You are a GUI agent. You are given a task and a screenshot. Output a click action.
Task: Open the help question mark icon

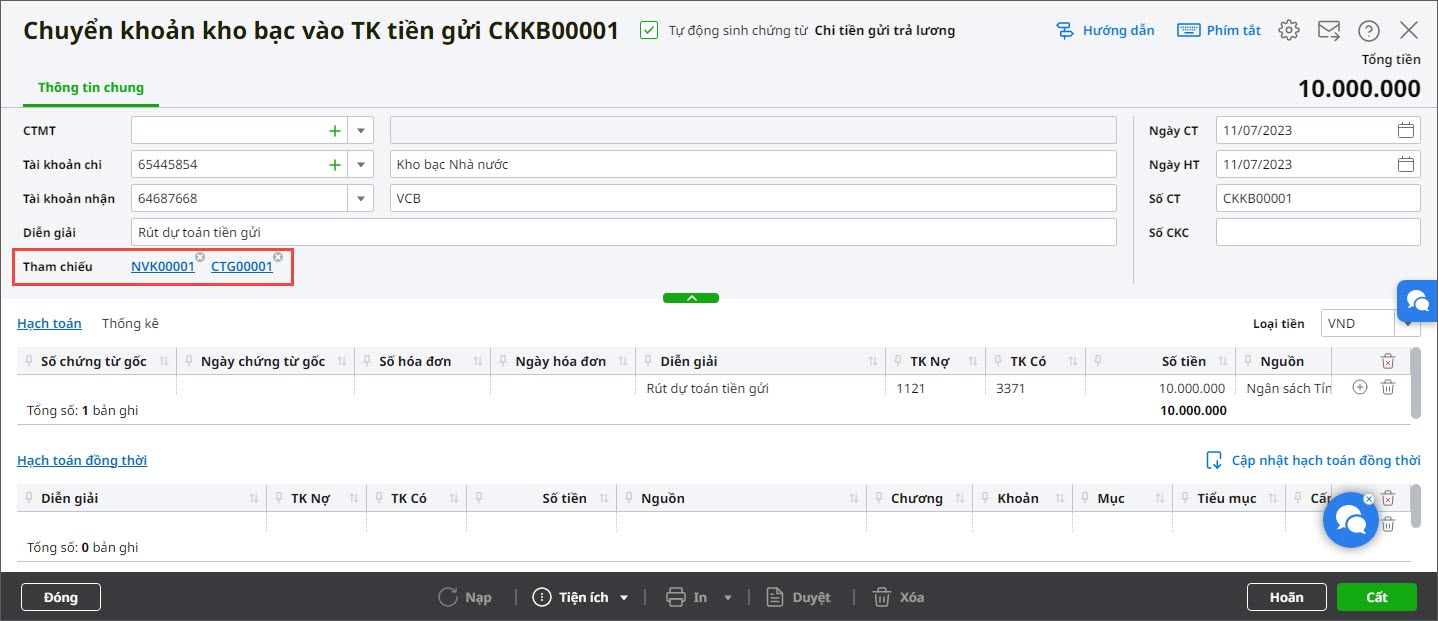(1369, 30)
